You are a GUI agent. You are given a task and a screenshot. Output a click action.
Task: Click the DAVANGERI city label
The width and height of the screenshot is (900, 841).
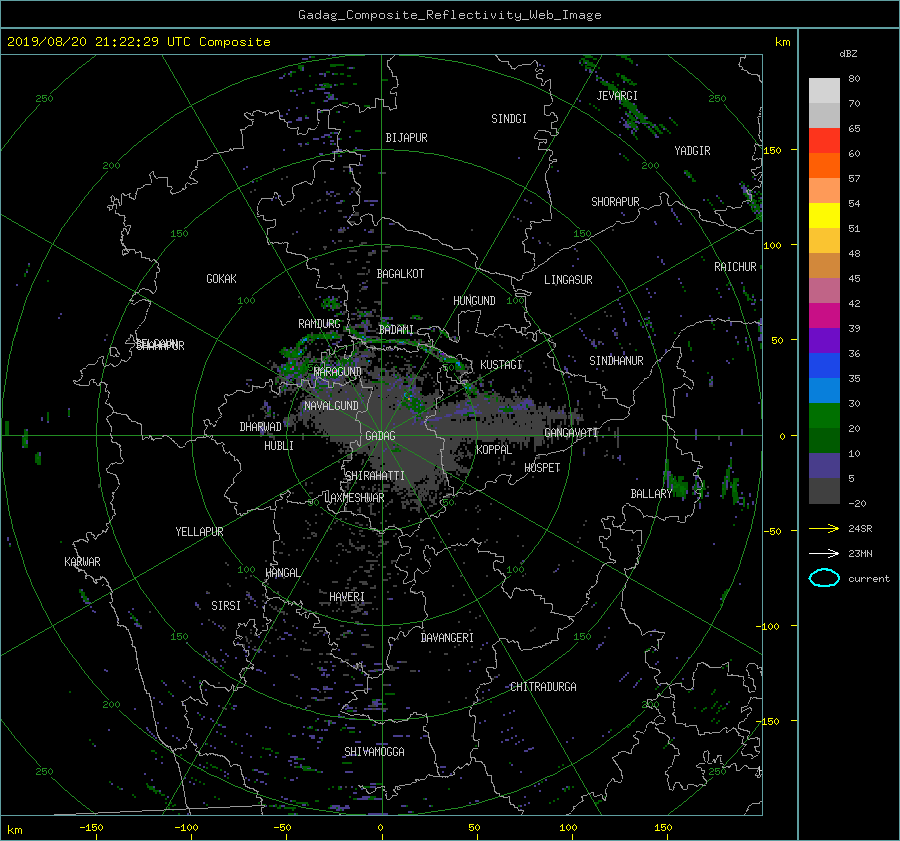click(447, 638)
